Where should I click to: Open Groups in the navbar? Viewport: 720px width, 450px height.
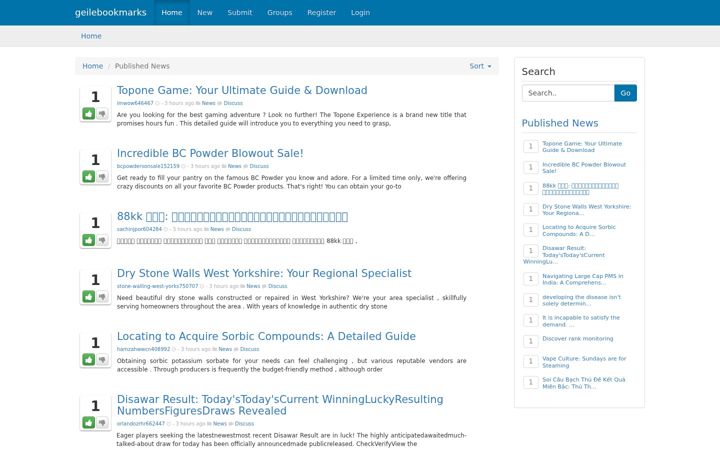coord(280,12)
